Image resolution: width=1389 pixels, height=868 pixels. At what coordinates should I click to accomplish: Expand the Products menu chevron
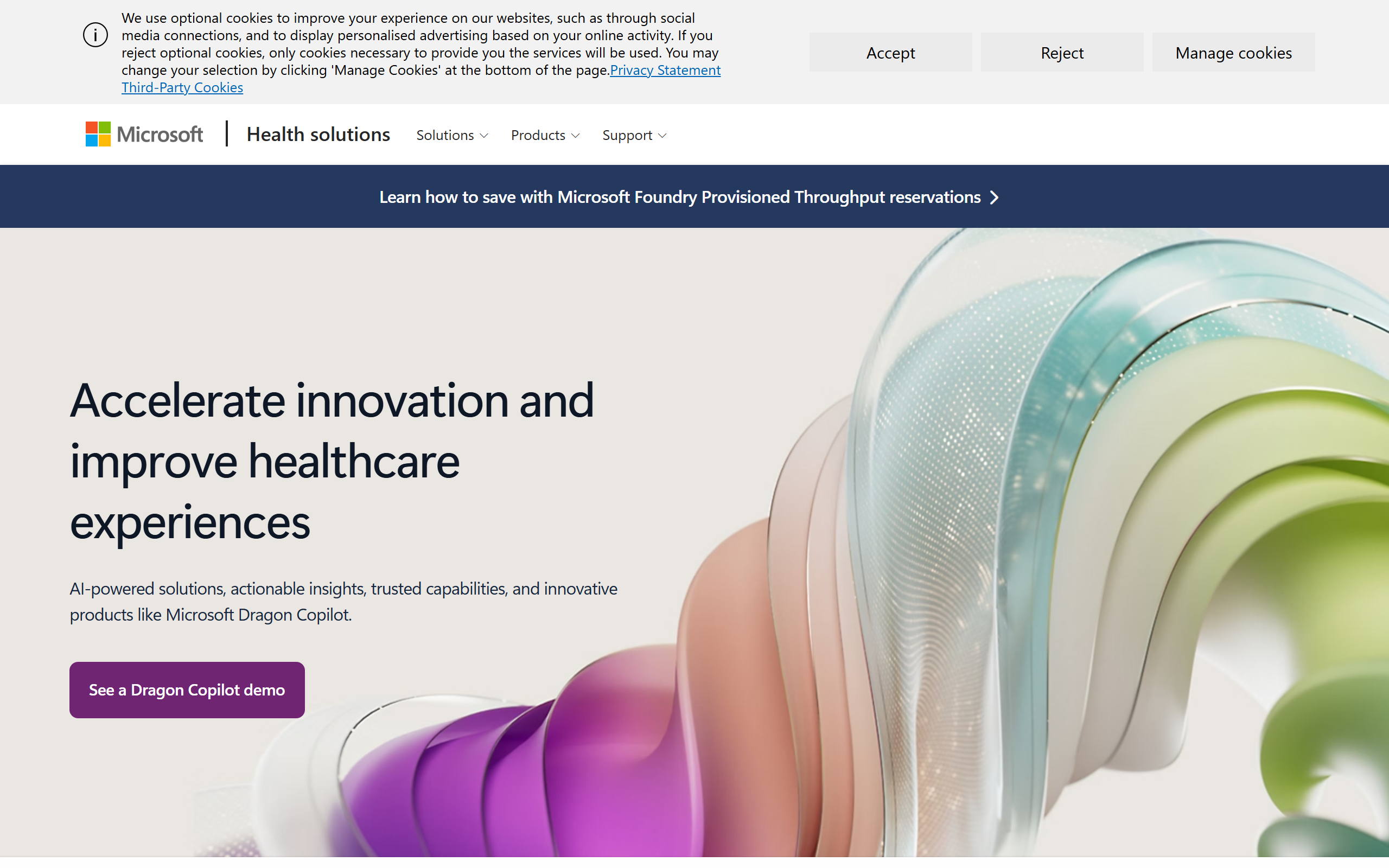pyautogui.click(x=575, y=136)
